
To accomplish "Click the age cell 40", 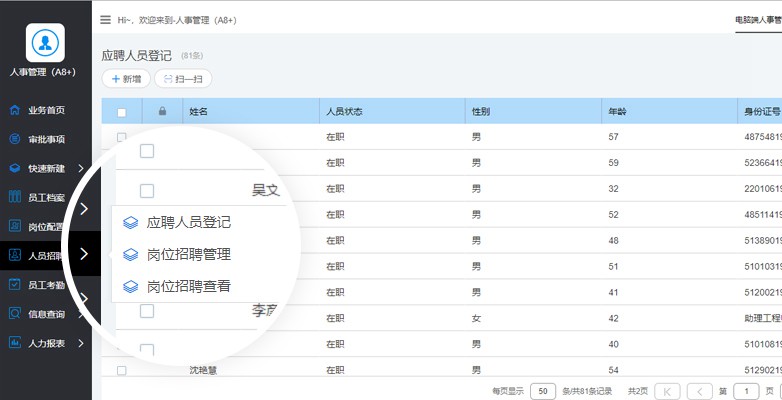I will 613,344.
